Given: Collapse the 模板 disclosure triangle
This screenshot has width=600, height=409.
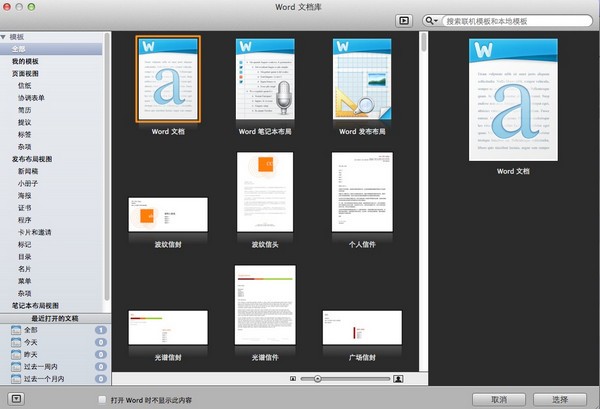Looking at the screenshot, I should [x=5, y=37].
